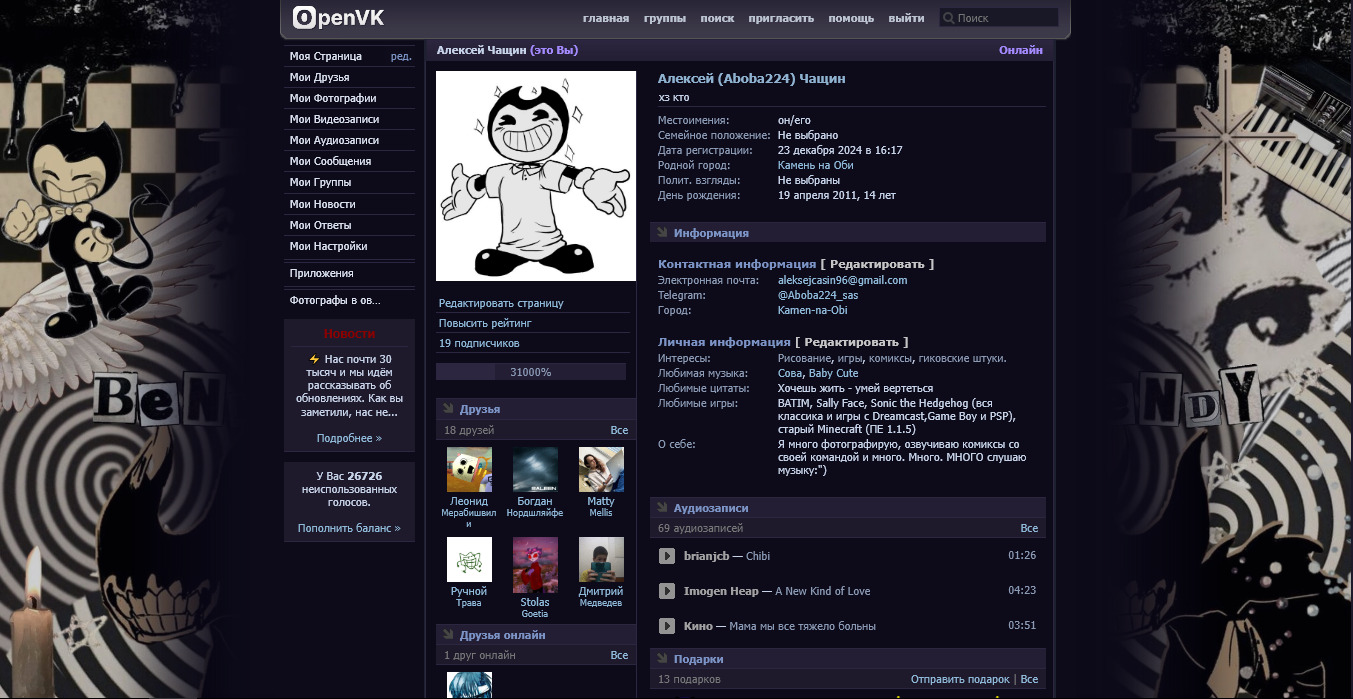Open Ручной Трава avatar
Viewport: 1353px width, 699px height.
tap(469, 559)
